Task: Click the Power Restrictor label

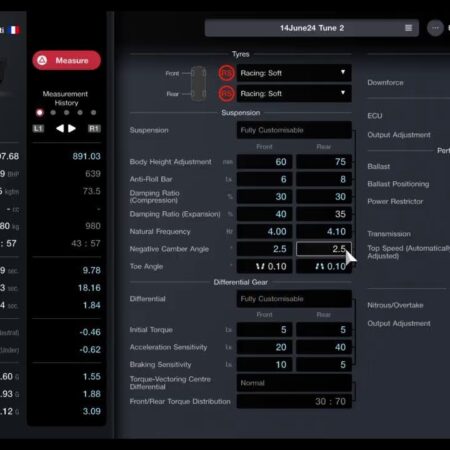Action: coord(395,201)
